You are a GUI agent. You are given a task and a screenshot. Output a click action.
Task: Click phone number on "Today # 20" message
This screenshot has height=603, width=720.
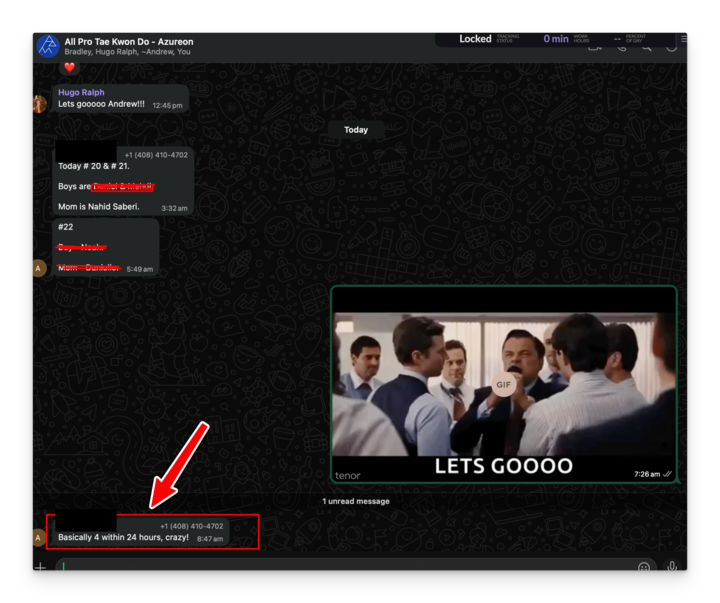click(156, 155)
